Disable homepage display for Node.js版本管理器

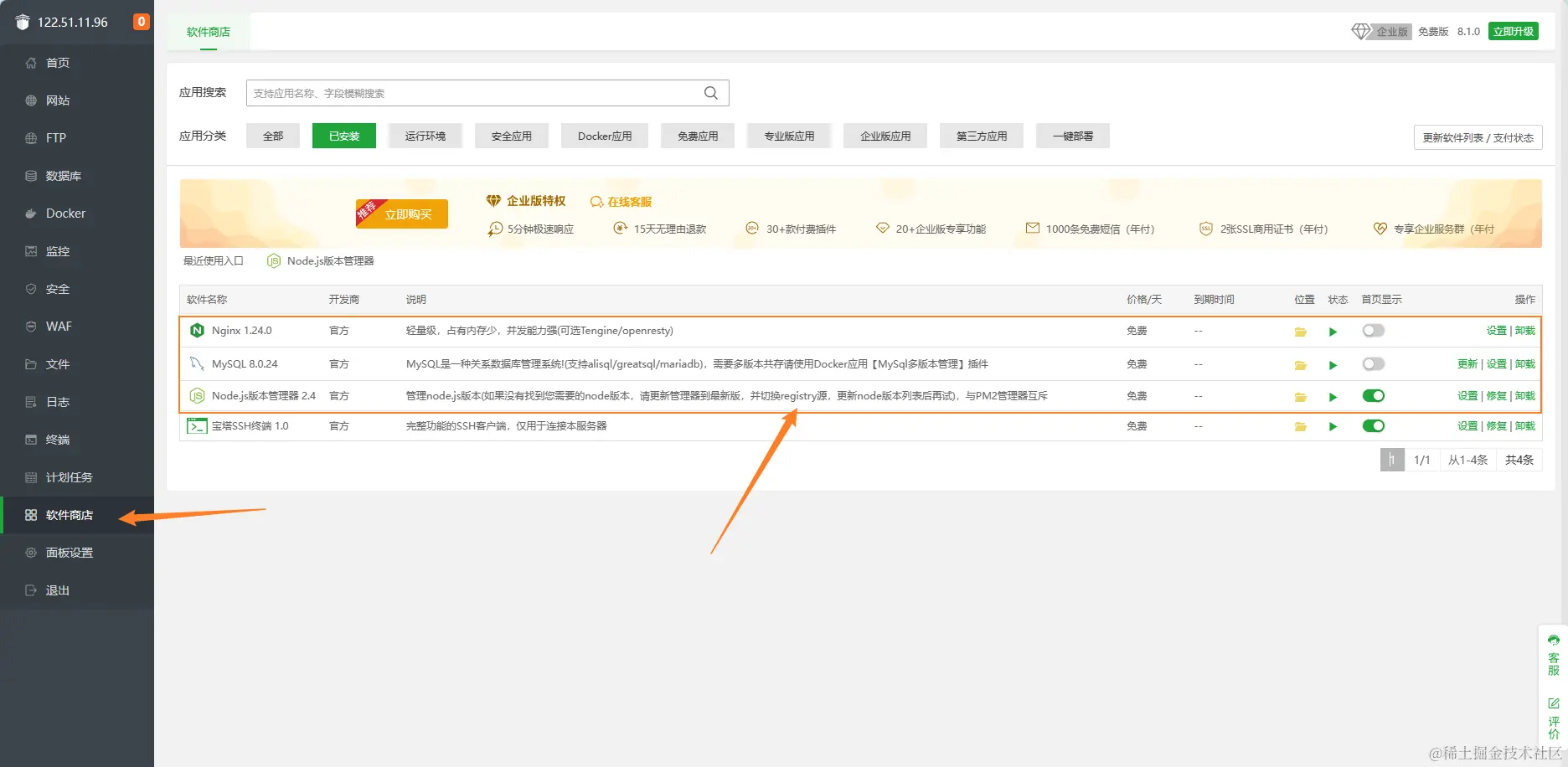(1373, 396)
